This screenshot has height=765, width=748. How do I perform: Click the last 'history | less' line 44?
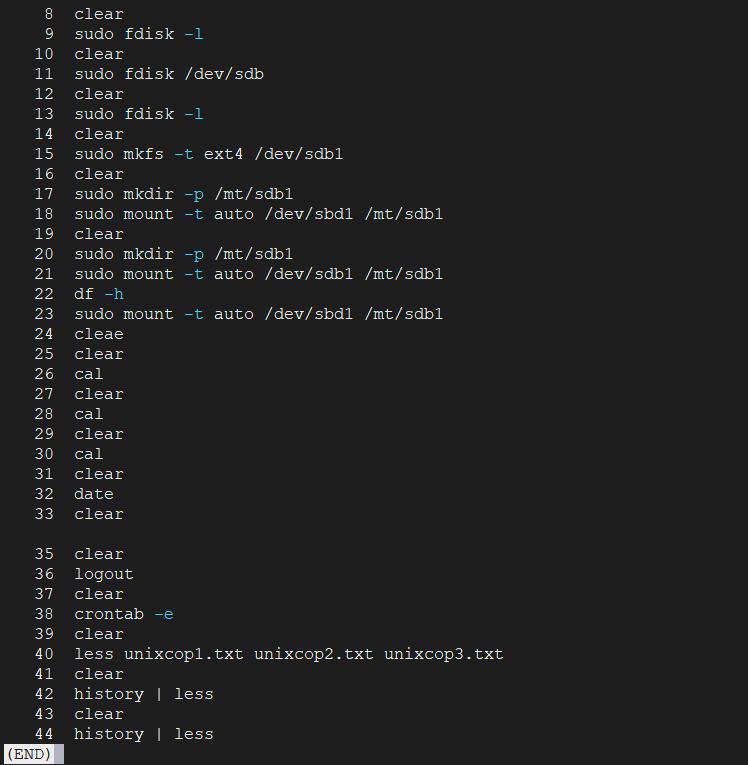click(x=143, y=734)
